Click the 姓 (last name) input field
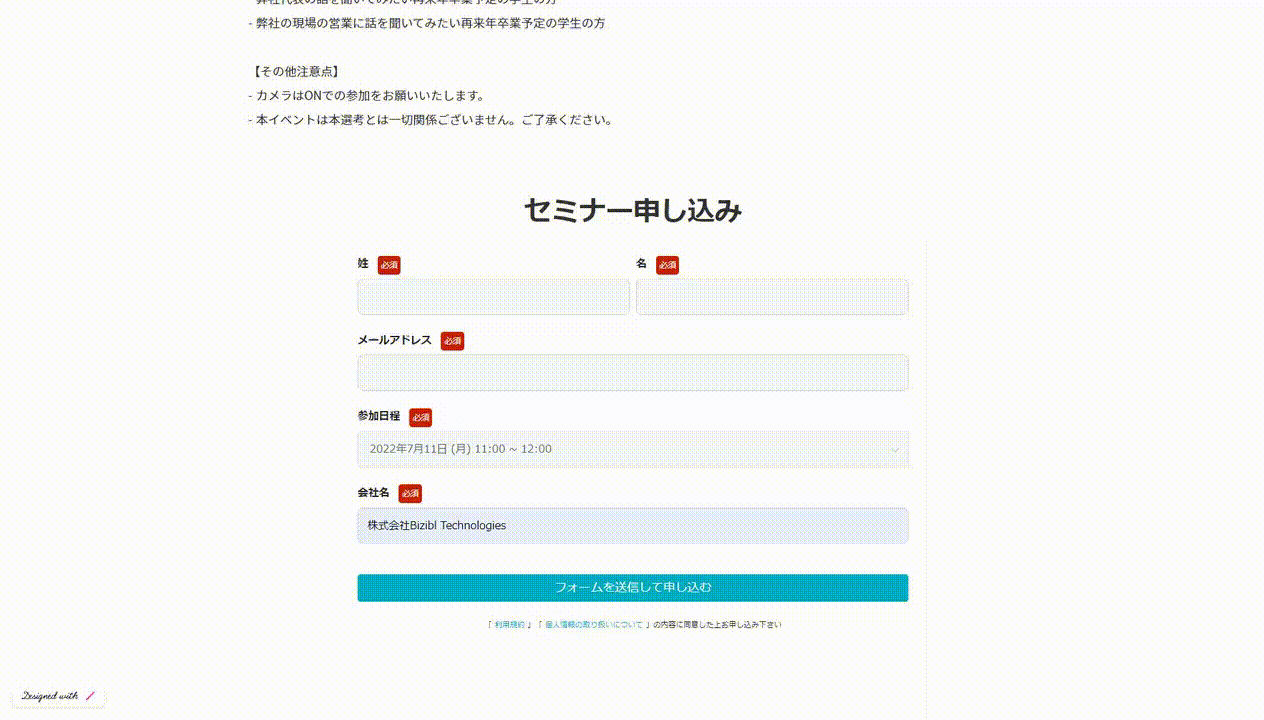This screenshot has width=1264, height=720. coord(493,297)
